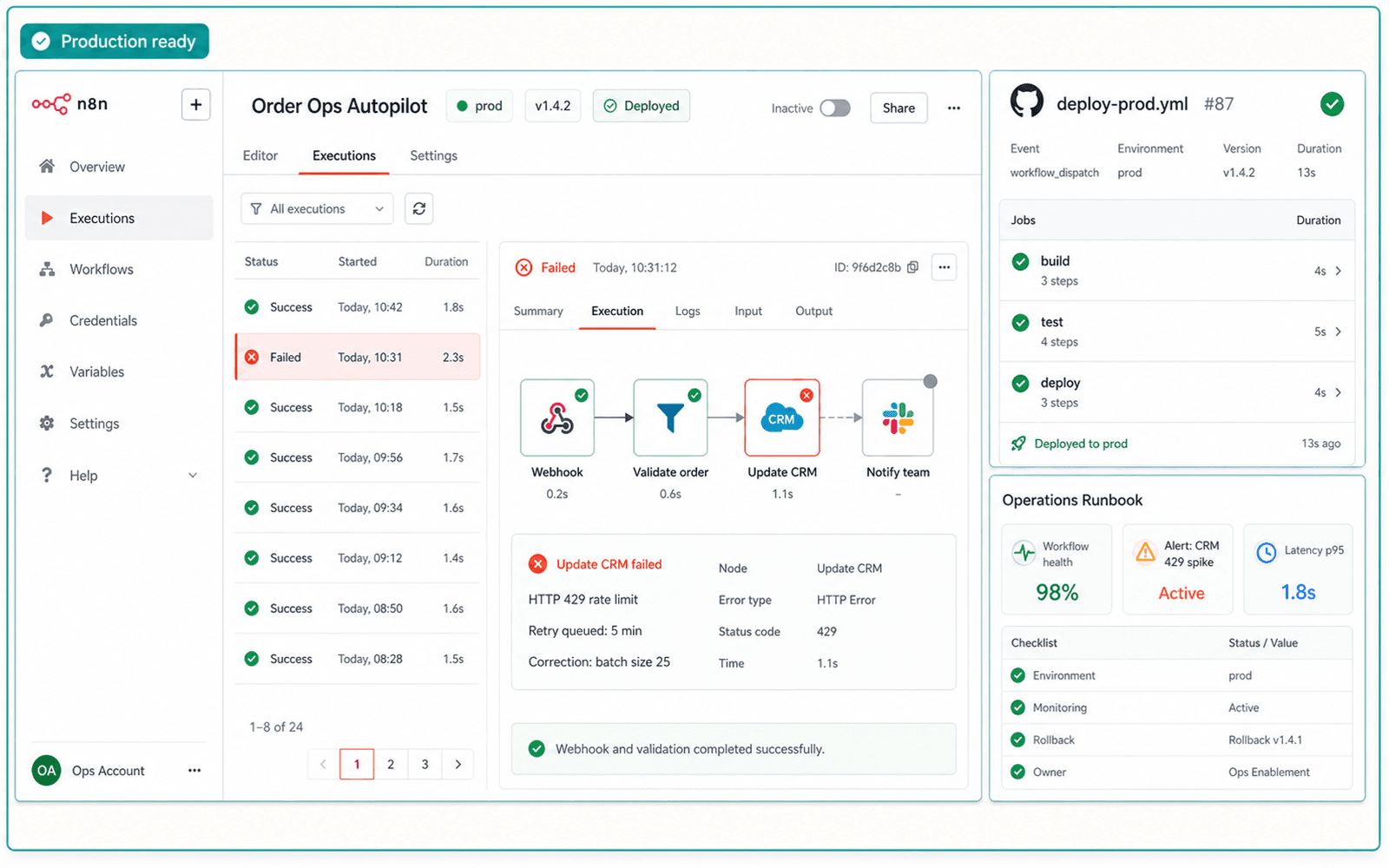The image size is (1389, 868).
Task: Open the All executions filter dropdown
Action: point(317,209)
